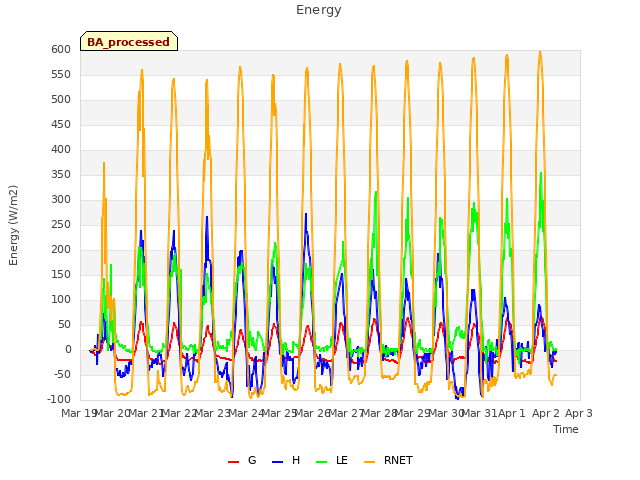Image resolution: width=640 pixels, height=480 pixels.
Task: Click the '450' y-axis tick label
Action: (61, 124)
